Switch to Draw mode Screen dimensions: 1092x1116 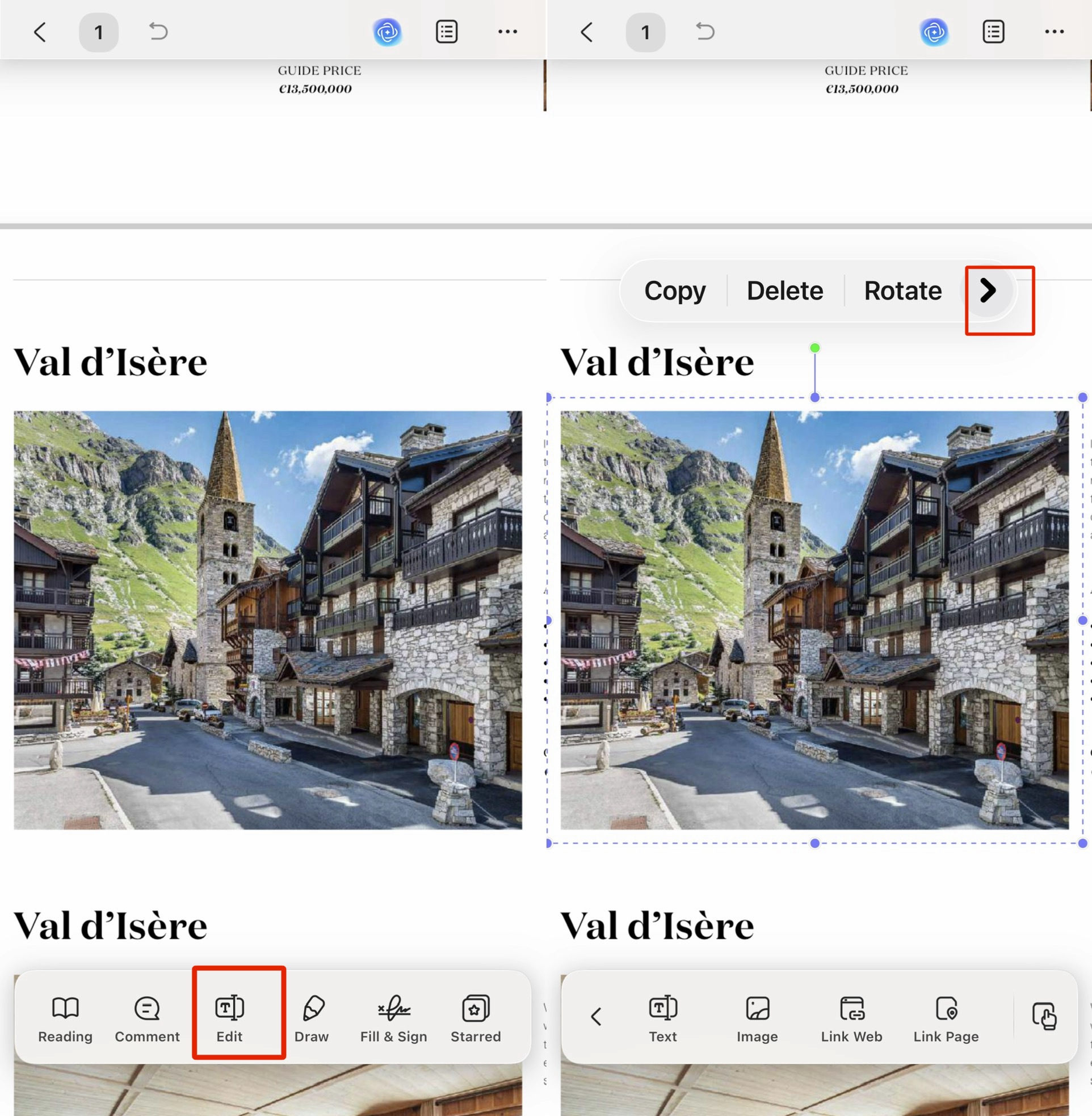point(312,1020)
